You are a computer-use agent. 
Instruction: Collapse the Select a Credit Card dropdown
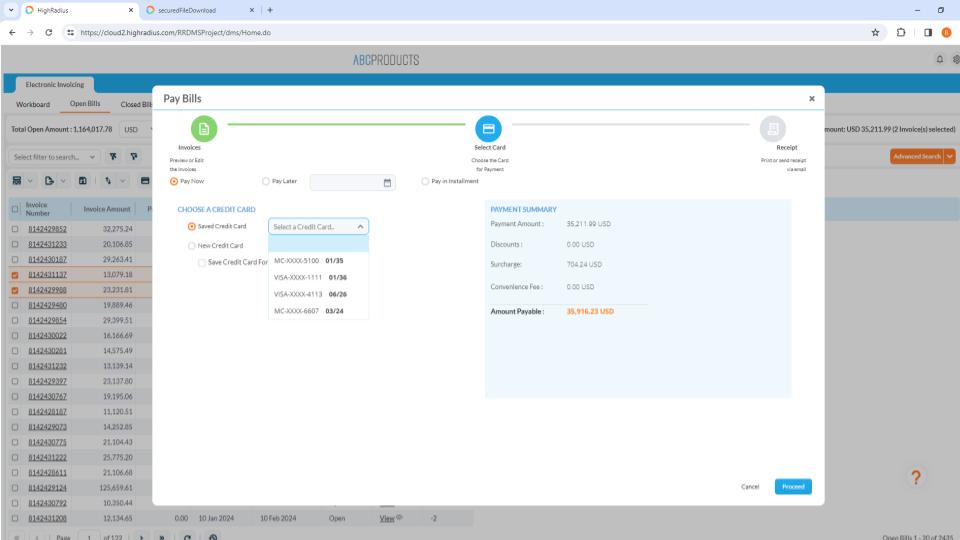point(360,227)
